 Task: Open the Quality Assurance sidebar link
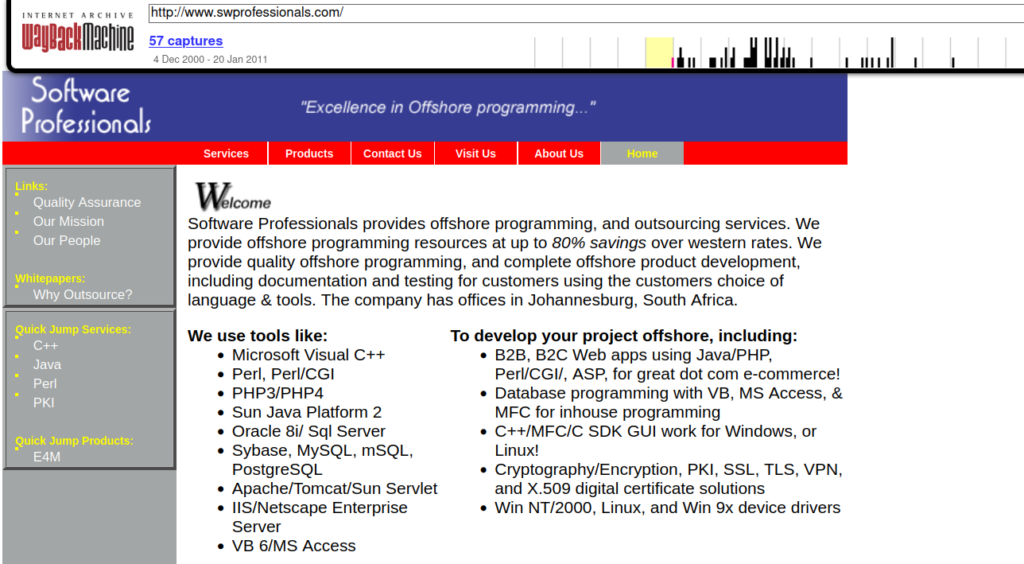pos(87,202)
